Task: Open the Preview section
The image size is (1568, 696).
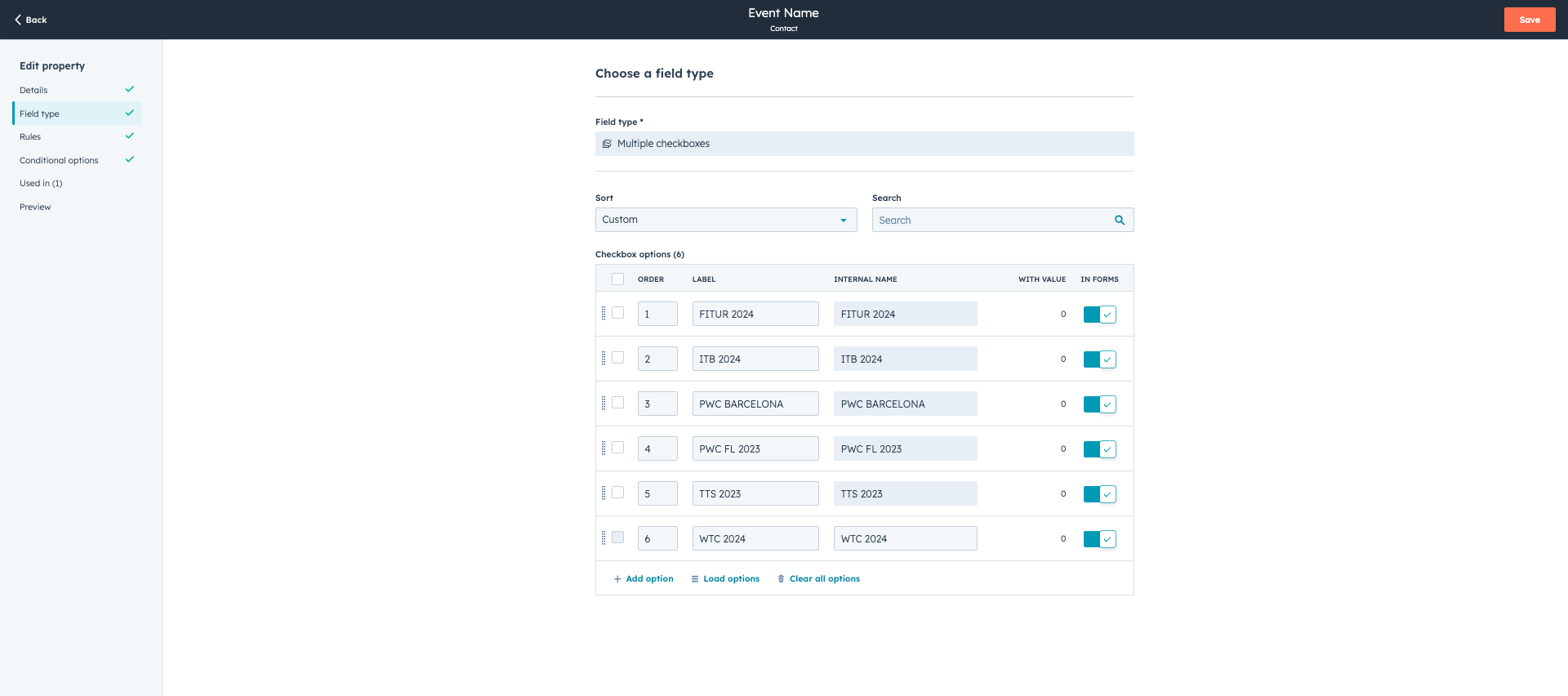Action: click(78, 207)
